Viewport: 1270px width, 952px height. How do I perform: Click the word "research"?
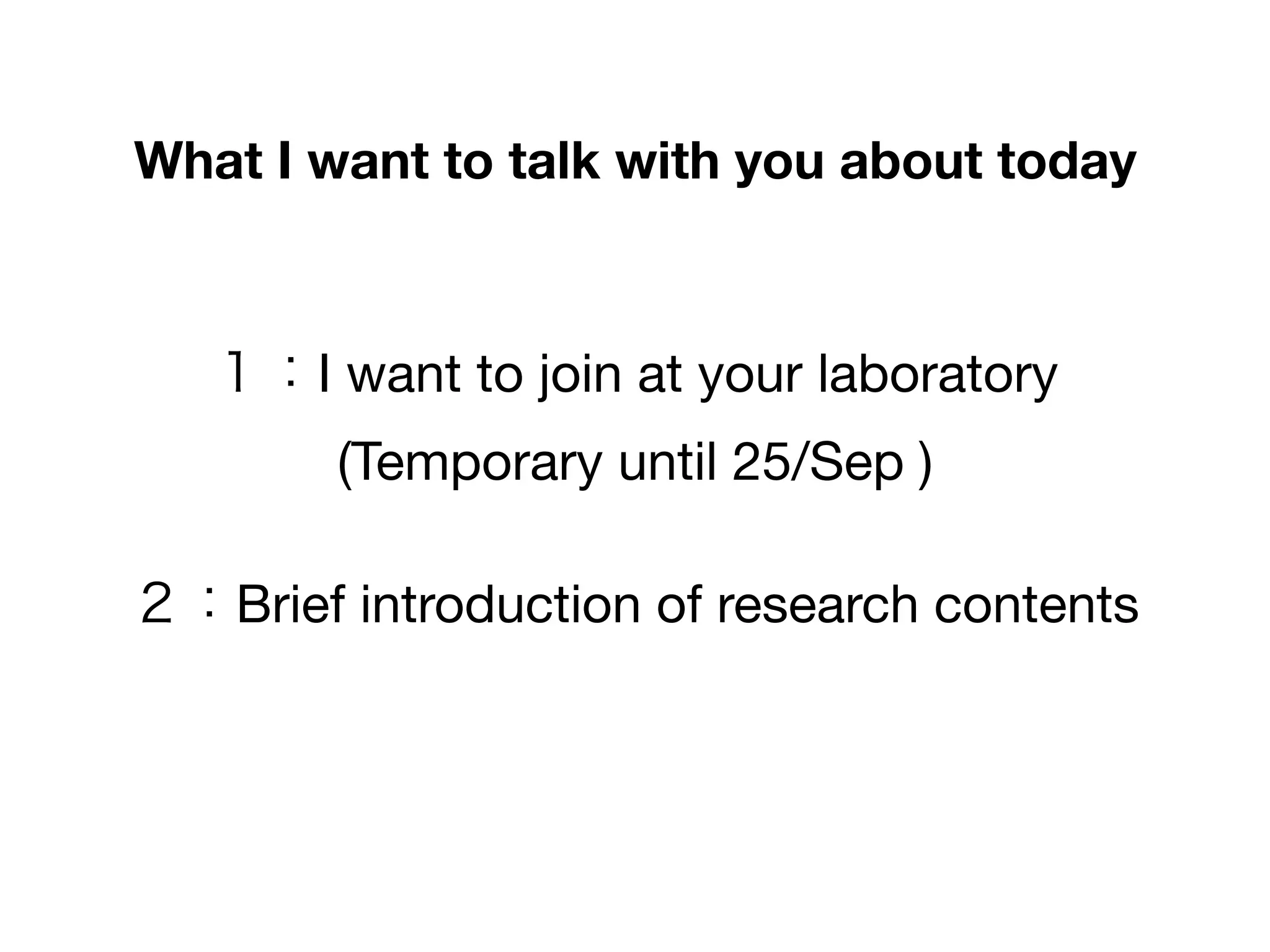click(x=817, y=605)
